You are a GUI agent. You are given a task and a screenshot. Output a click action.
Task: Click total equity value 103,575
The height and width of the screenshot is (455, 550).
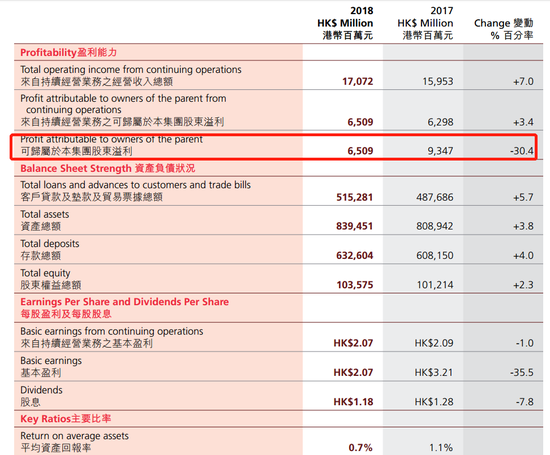(355, 285)
